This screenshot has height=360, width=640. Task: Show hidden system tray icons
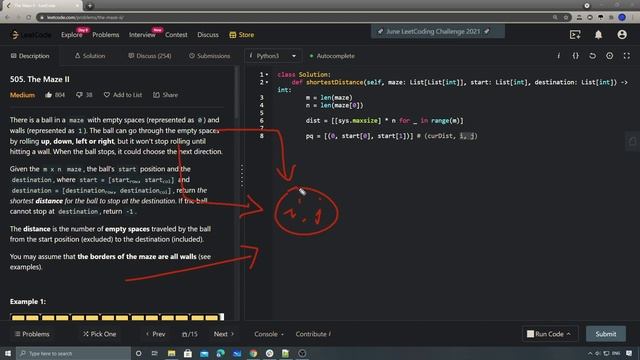(590, 353)
